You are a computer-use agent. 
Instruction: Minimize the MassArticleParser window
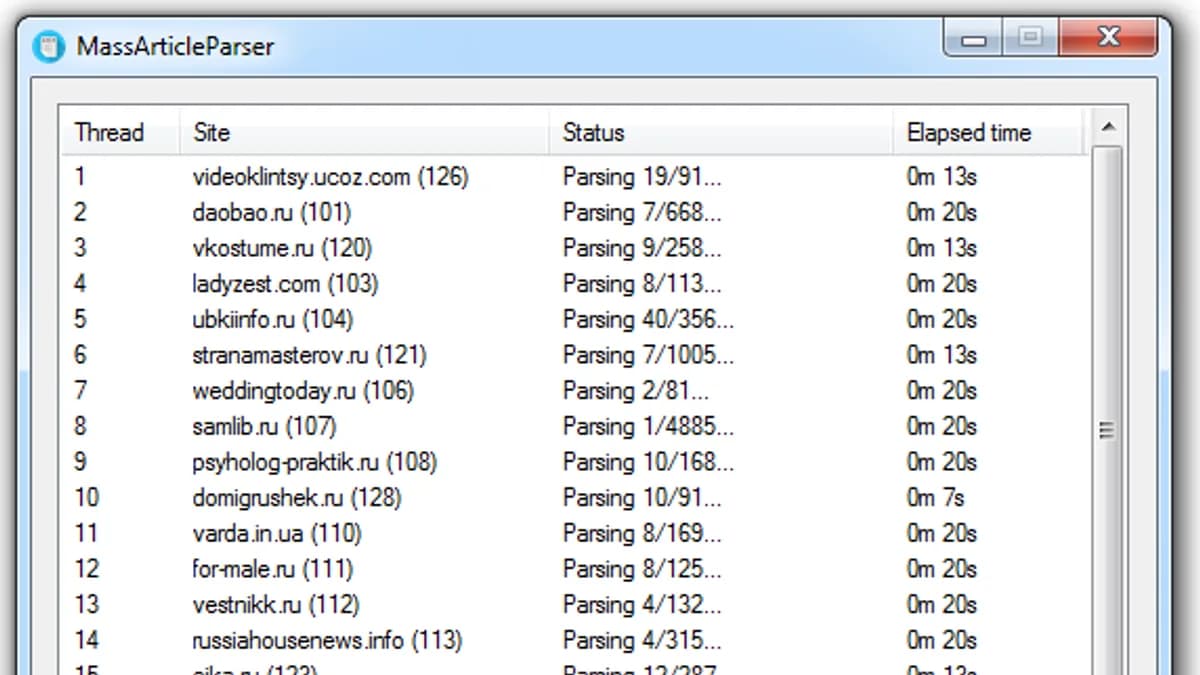tap(975, 40)
